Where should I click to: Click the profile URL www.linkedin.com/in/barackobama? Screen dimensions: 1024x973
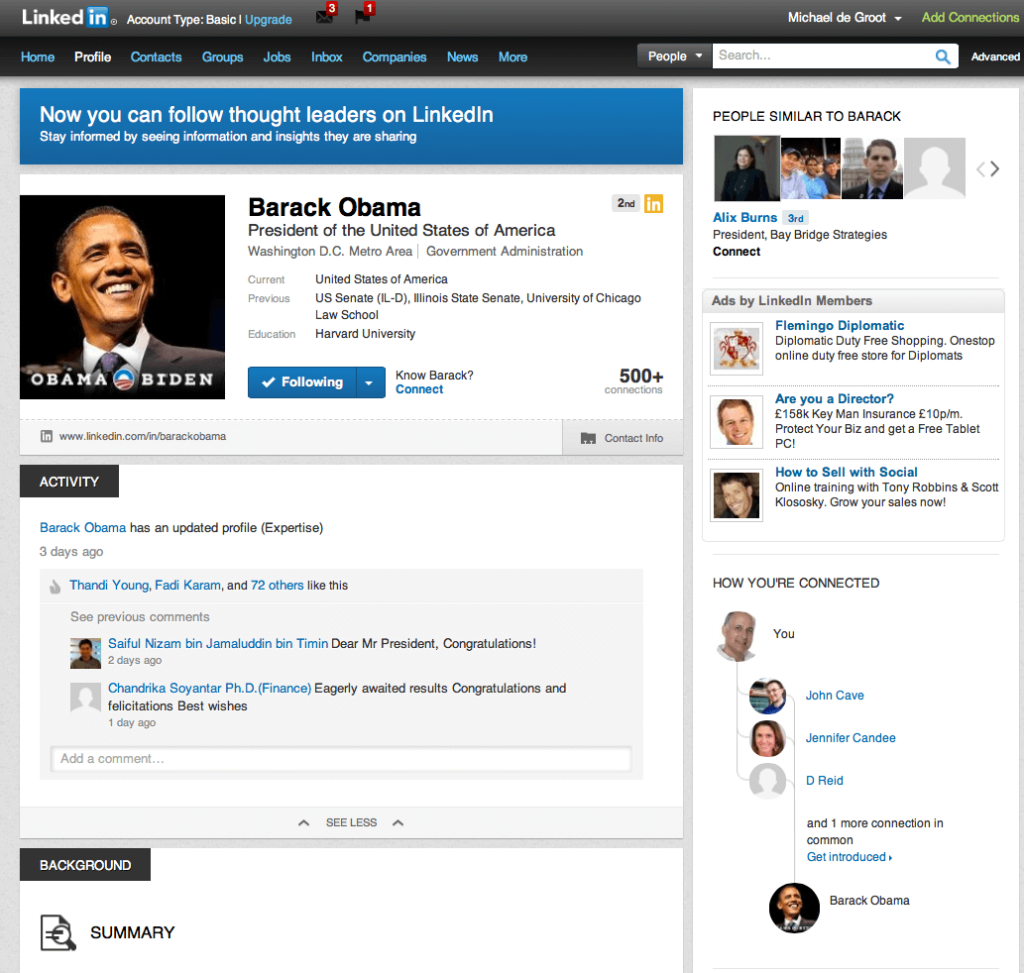pyautogui.click(x=142, y=436)
